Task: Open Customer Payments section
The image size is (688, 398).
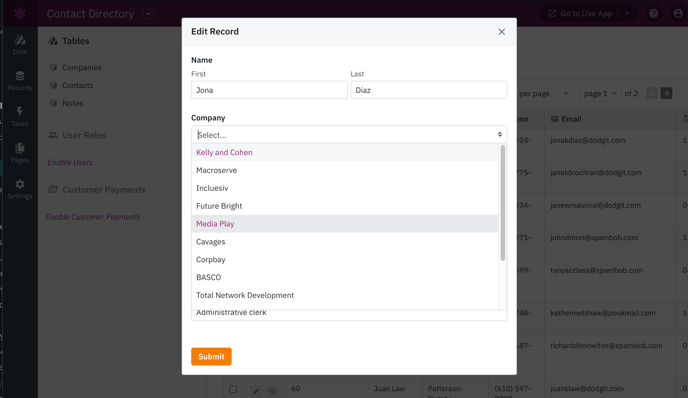Action: point(104,190)
